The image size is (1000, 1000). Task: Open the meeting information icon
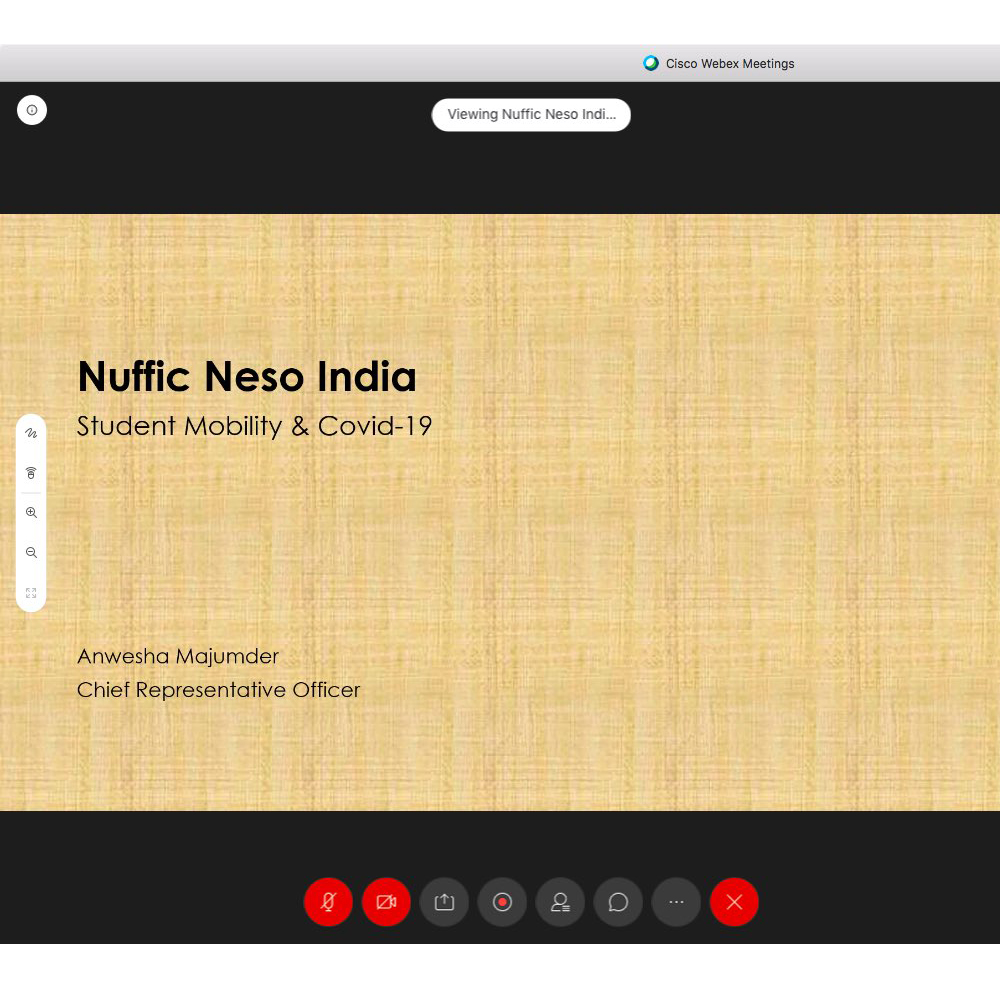(32, 110)
